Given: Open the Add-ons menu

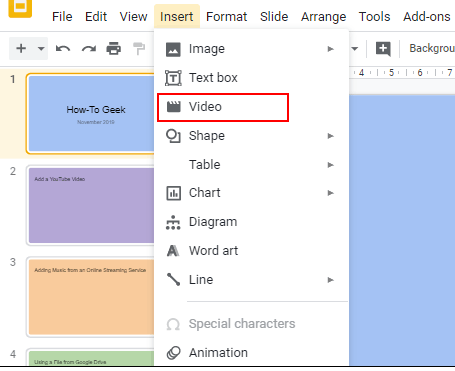Looking at the screenshot, I should [427, 16].
